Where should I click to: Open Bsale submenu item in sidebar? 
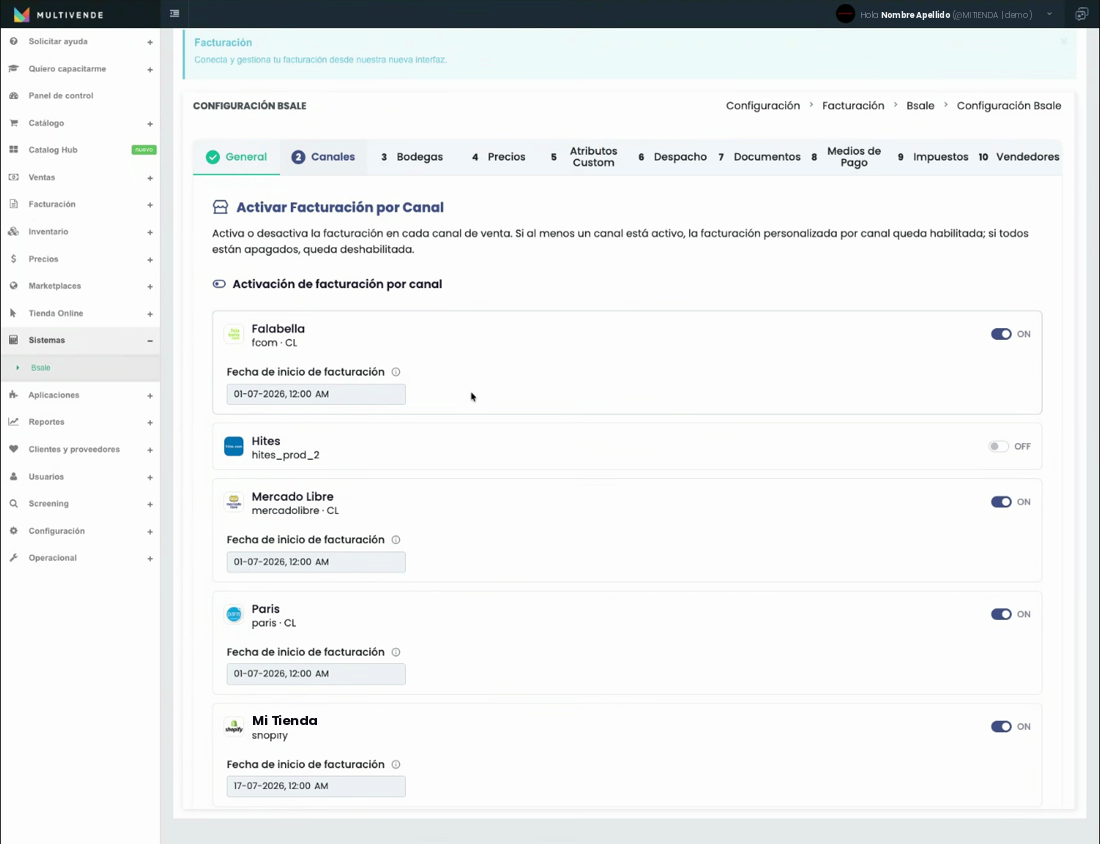41,368
